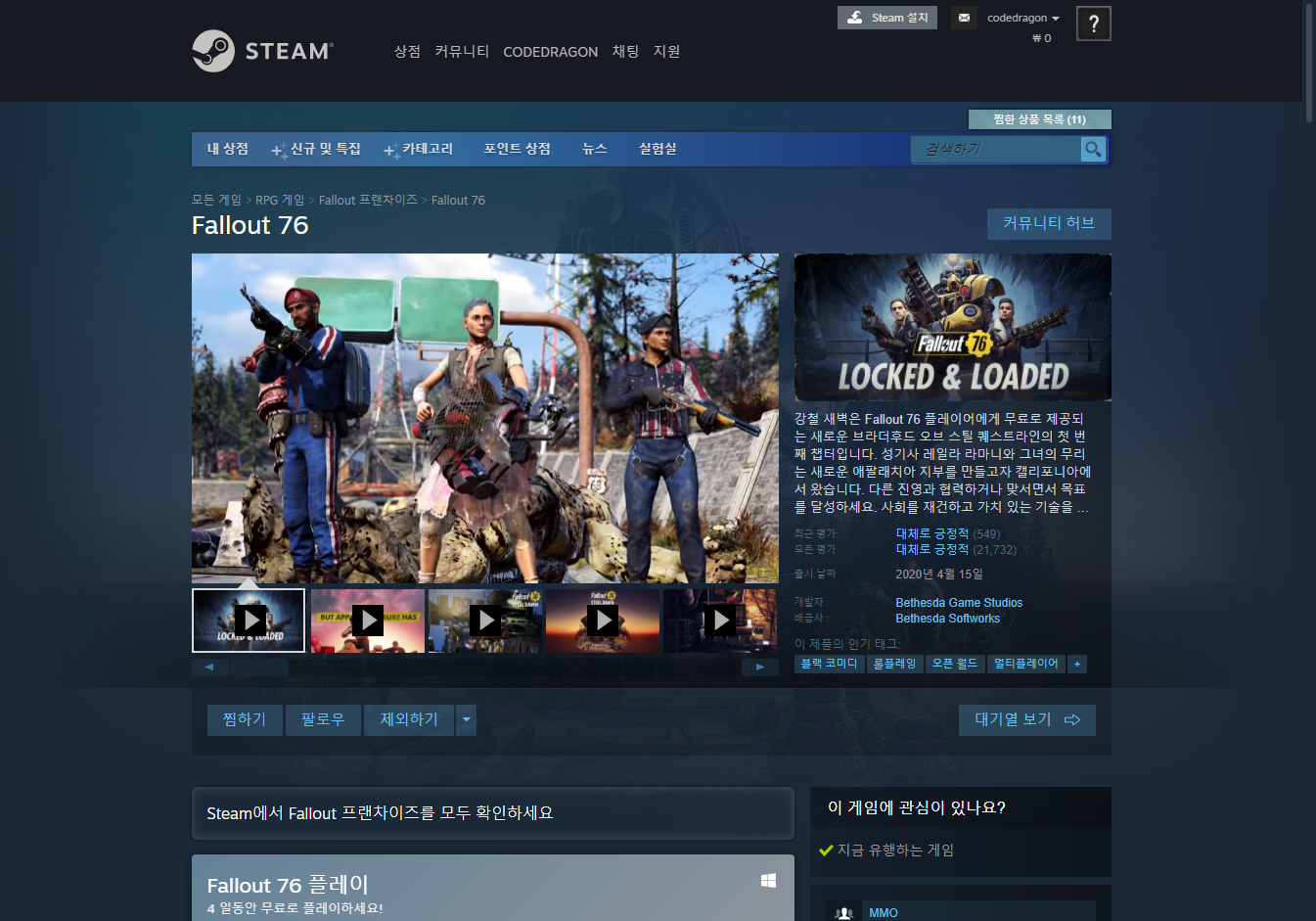Open the envelope notifications icon

coord(964,18)
